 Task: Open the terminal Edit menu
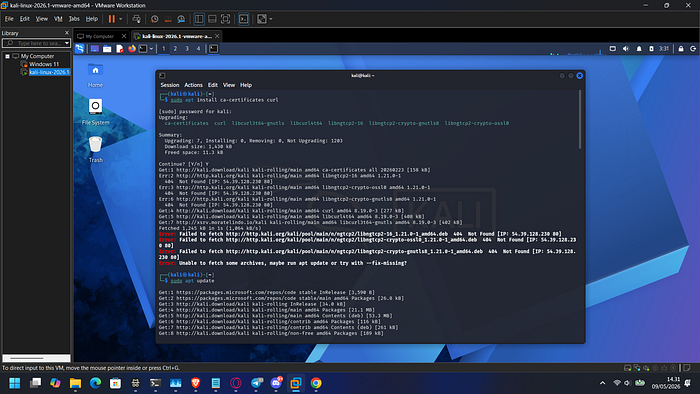(213, 85)
